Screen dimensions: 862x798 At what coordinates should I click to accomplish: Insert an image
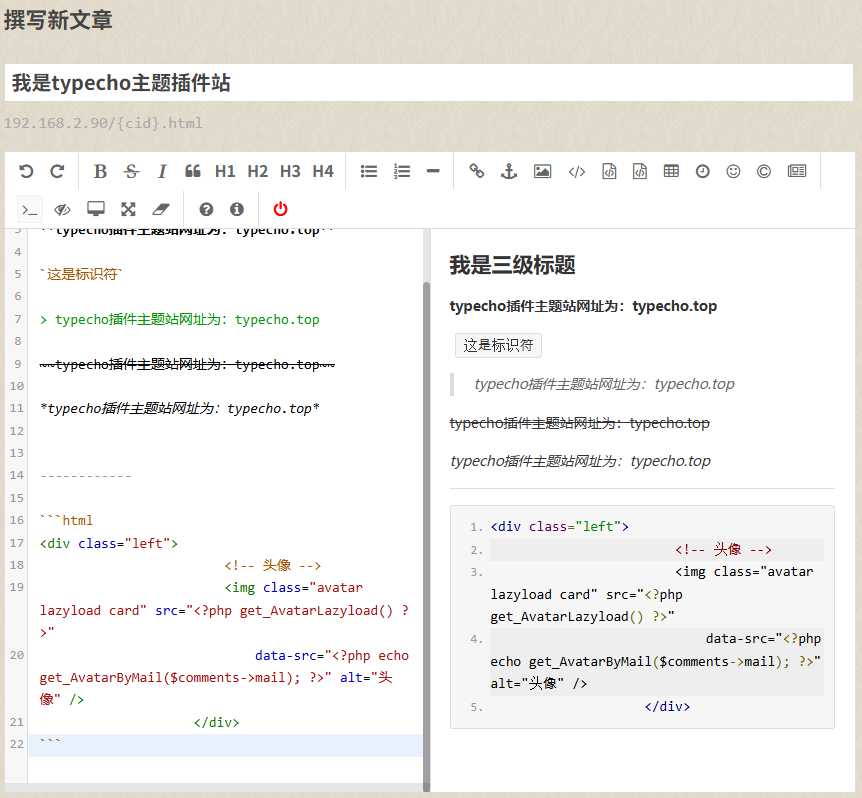(x=542, y=171)
